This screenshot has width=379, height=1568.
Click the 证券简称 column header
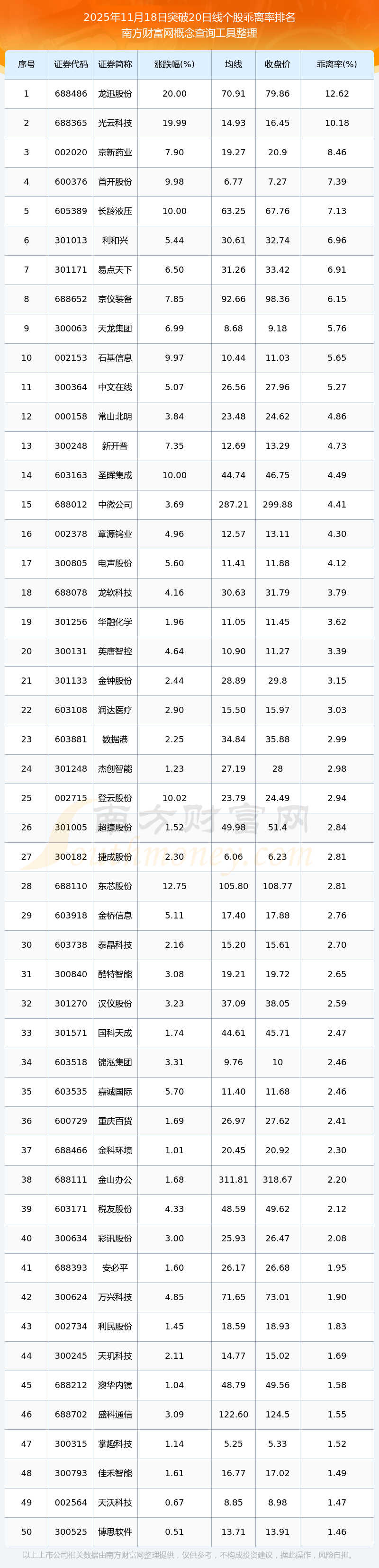point(115,64)
